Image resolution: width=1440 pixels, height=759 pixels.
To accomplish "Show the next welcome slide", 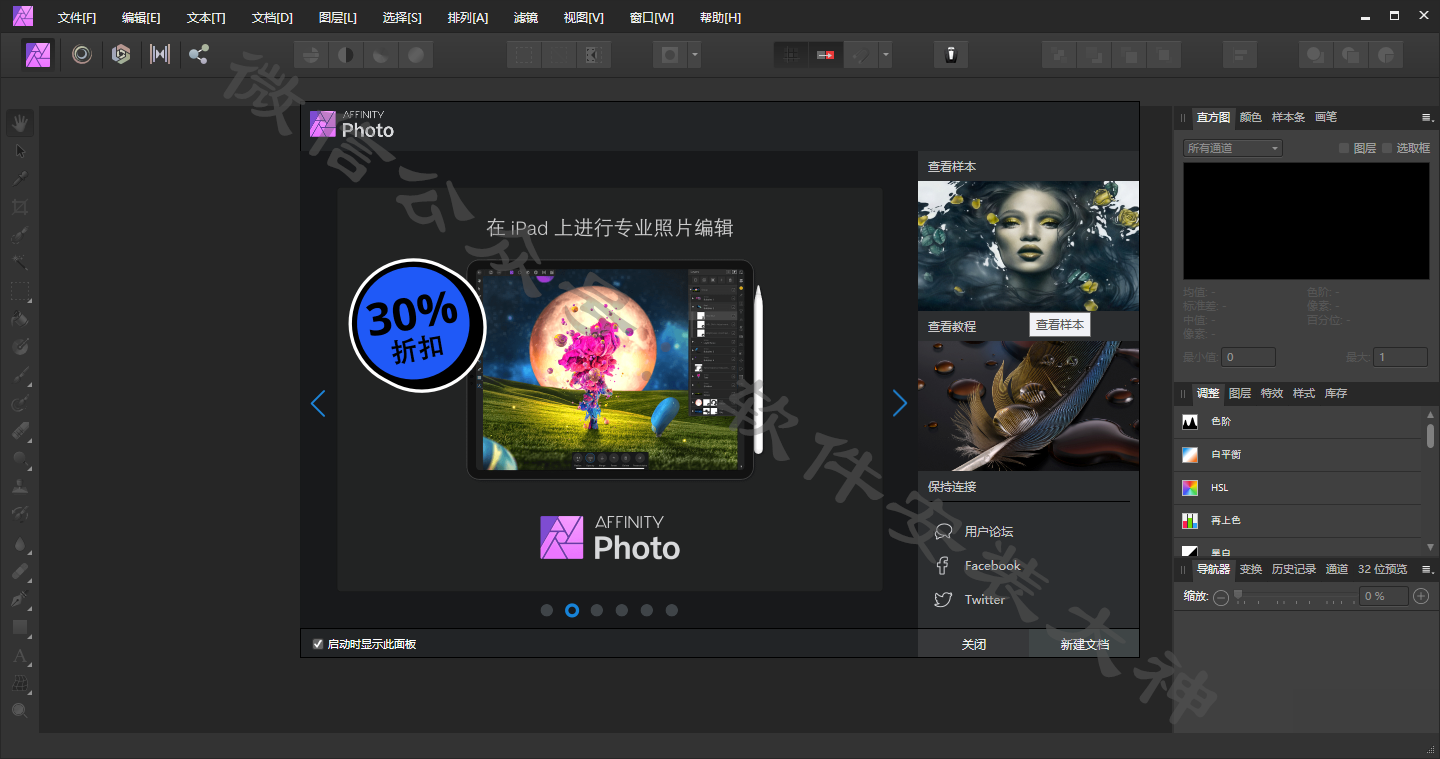I will 900,404.
